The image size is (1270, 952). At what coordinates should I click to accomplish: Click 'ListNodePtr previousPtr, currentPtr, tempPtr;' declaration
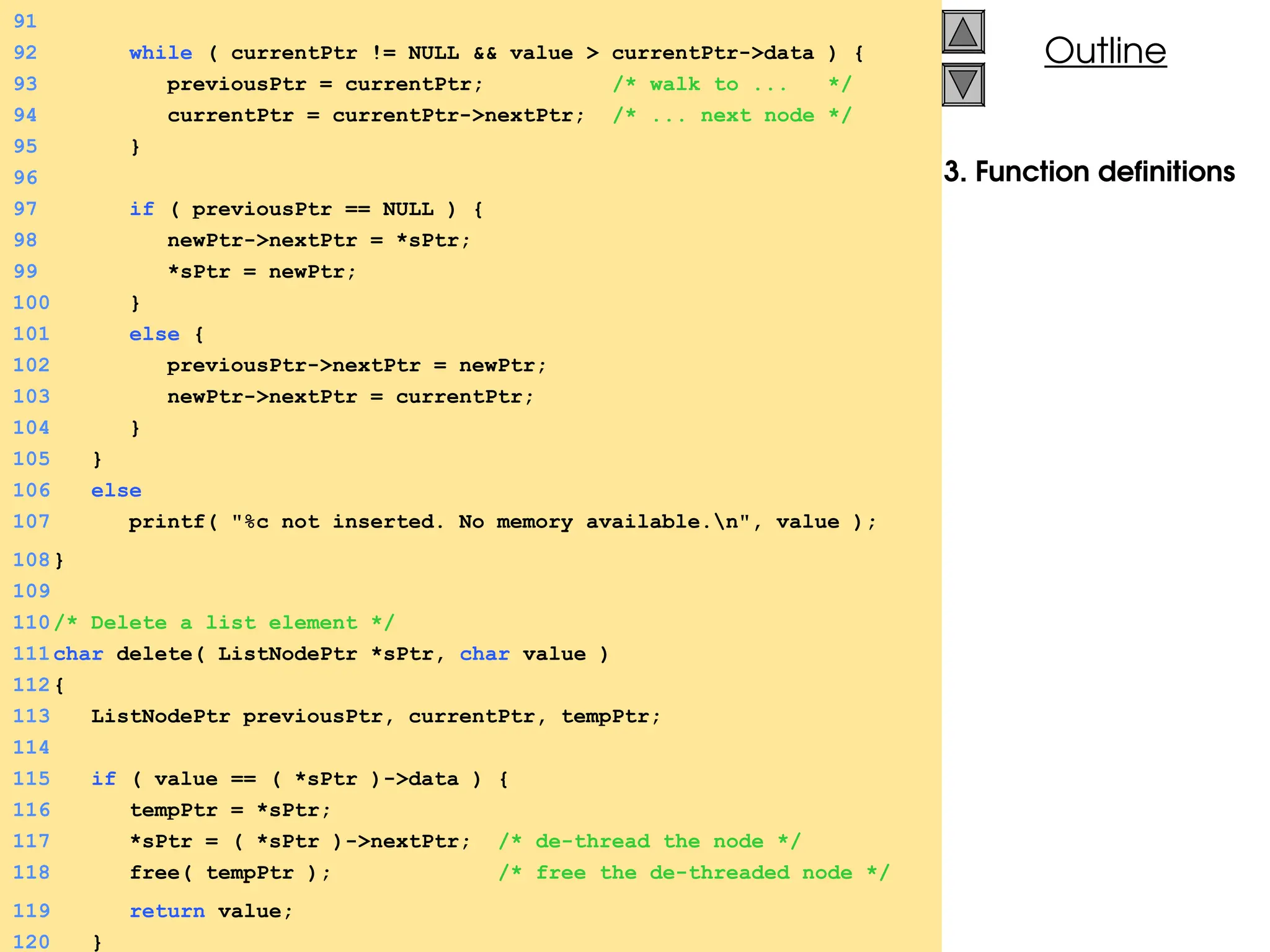click(x=376, y=716)
